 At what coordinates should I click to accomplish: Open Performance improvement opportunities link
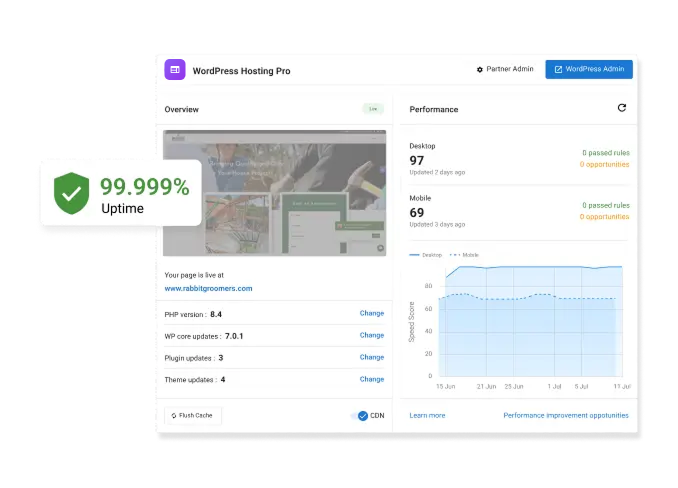pos(566,415)
